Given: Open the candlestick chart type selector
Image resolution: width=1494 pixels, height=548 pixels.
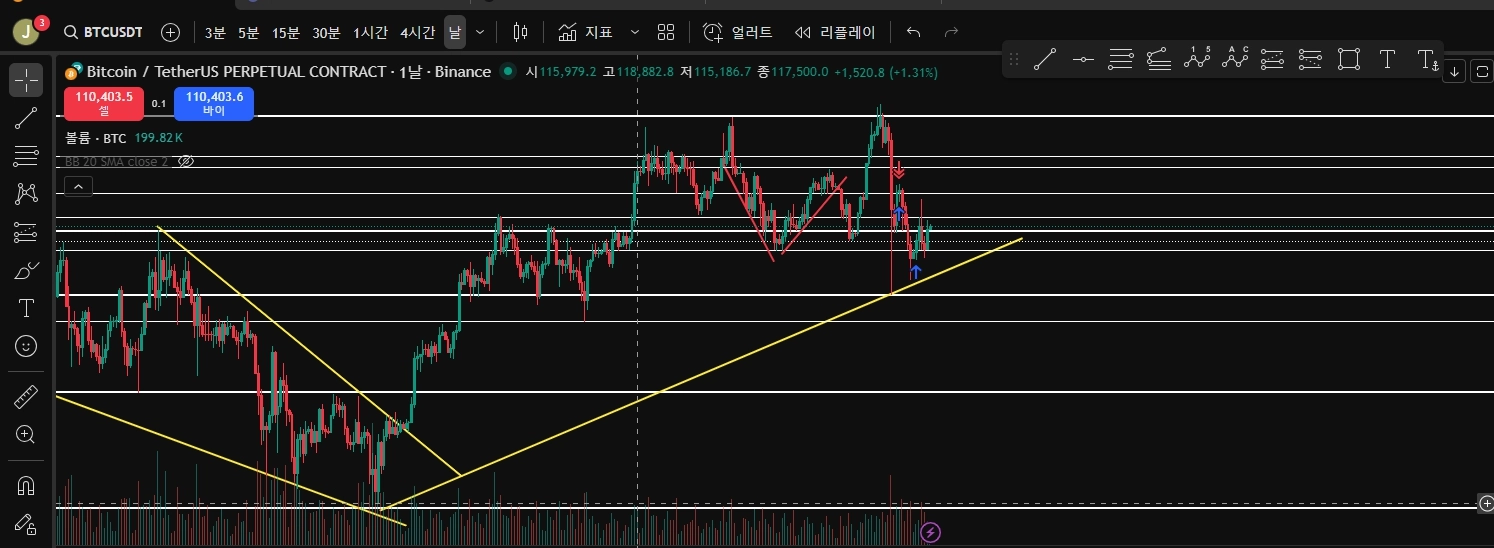Looking at the screenshot, I should [x=519, y=32].
